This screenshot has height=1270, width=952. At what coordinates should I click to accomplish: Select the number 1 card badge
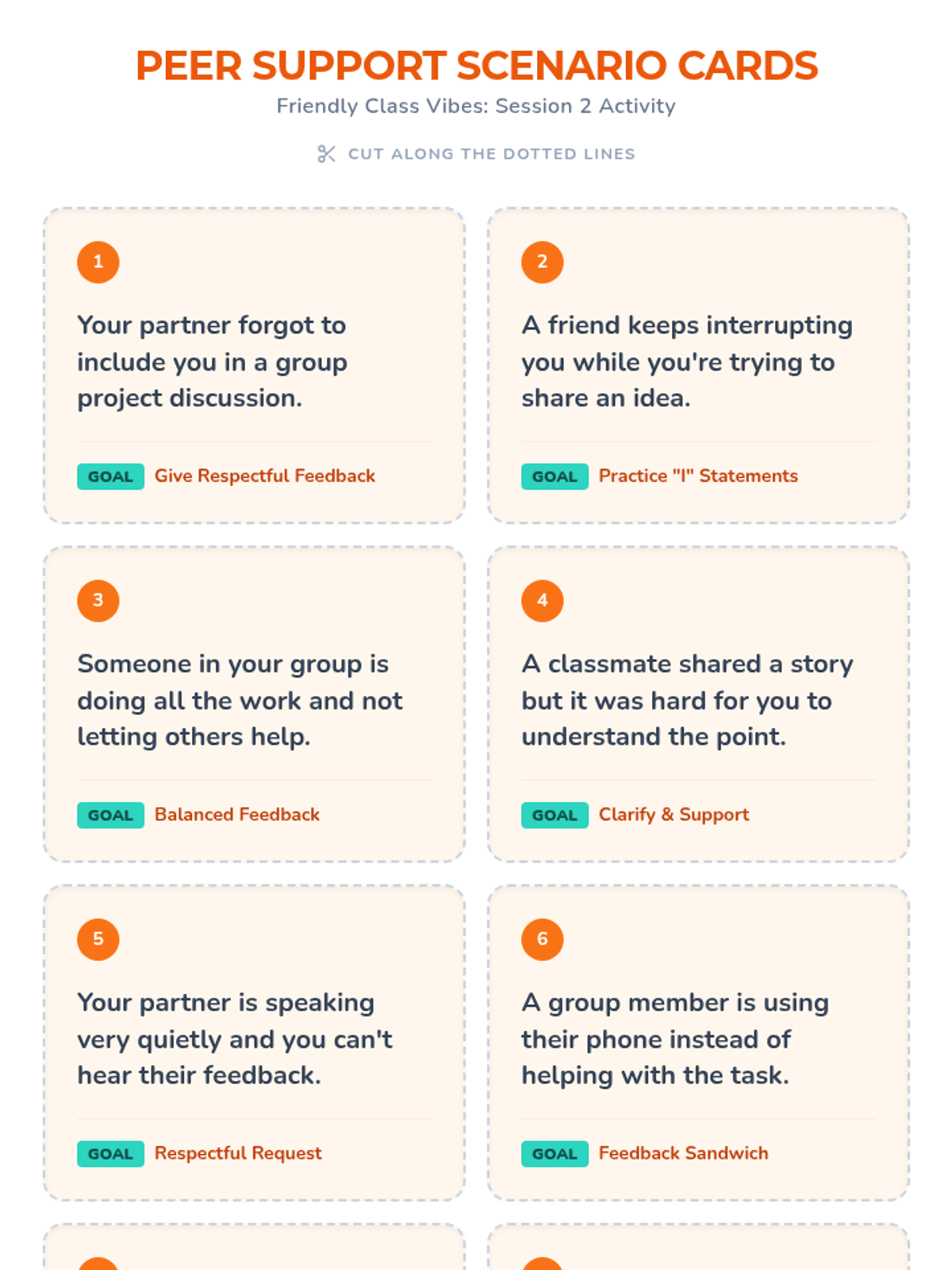click(98, 262)
